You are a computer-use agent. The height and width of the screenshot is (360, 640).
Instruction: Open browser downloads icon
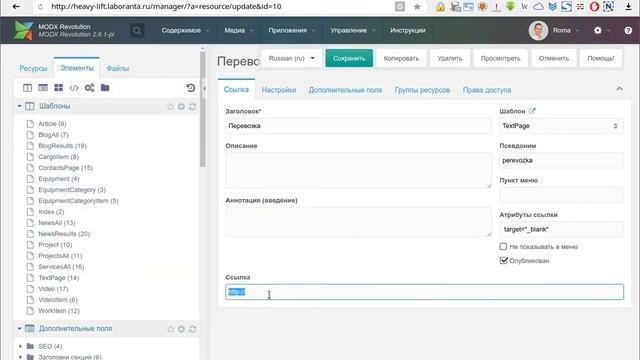pyautogui.click(x=629, y=7)
